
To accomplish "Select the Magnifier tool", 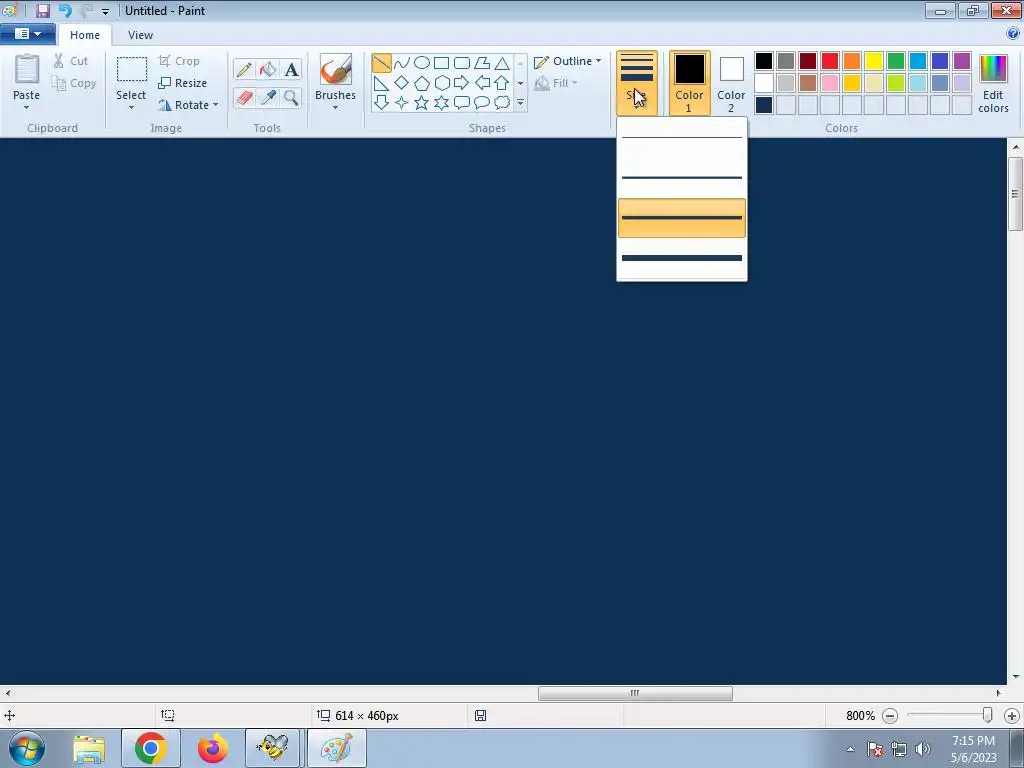I will (291, 97).
